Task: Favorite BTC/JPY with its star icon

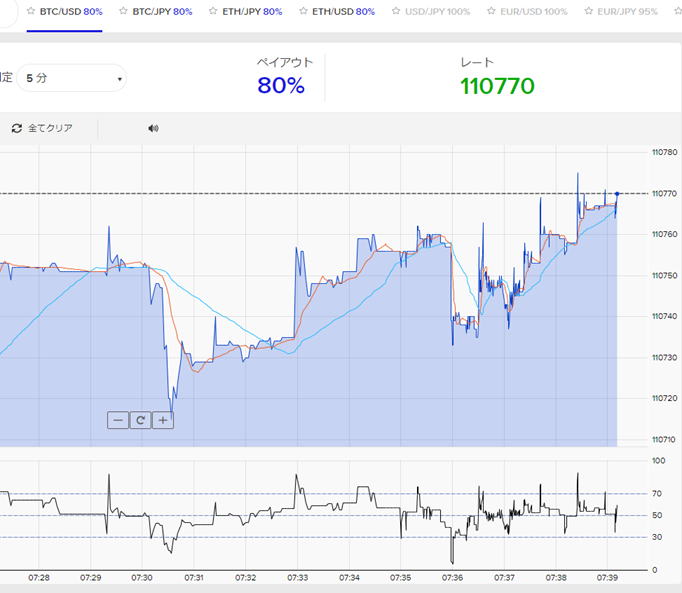Action: [x=123, y=12]
